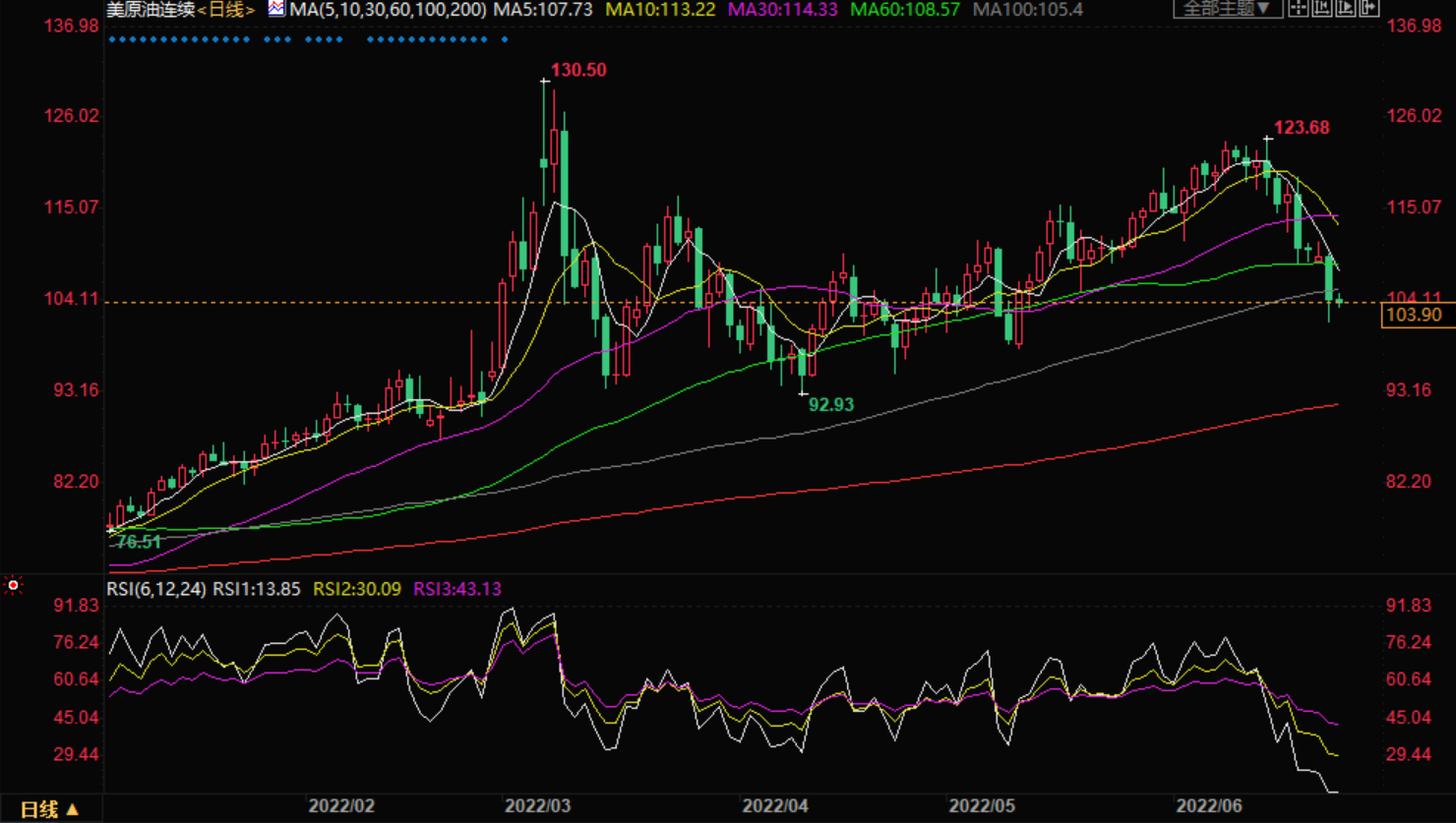Screen dimensions: 1456x823
Task: Click the RSI3:43.13 purple legend value
Action: [x=456, y=589]
